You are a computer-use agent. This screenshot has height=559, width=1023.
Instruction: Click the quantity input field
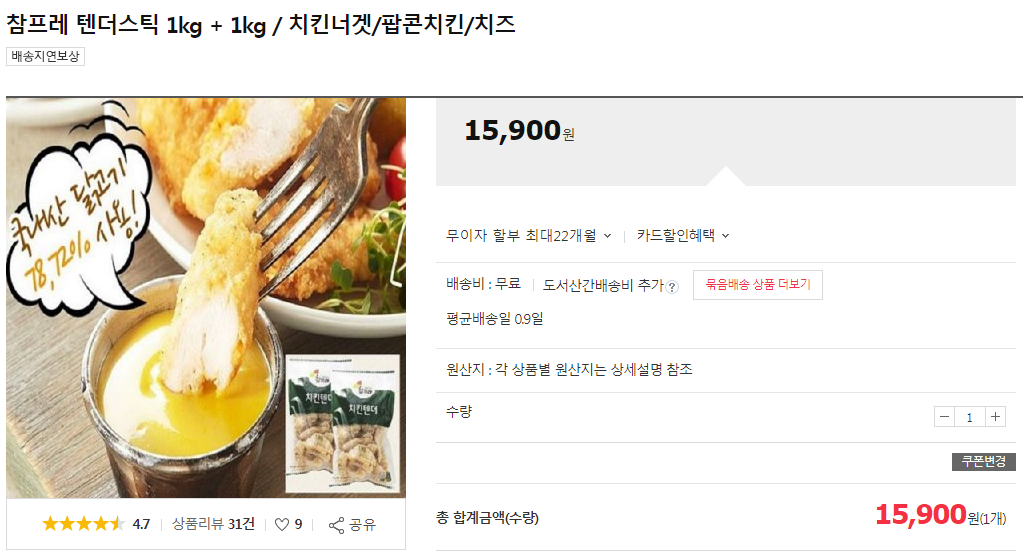tap(970, 416)
